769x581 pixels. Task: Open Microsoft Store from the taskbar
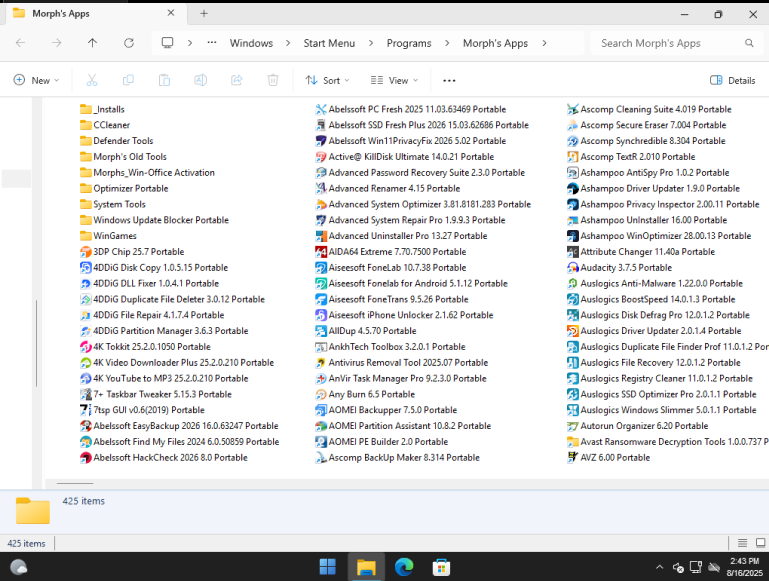[441, 567]
